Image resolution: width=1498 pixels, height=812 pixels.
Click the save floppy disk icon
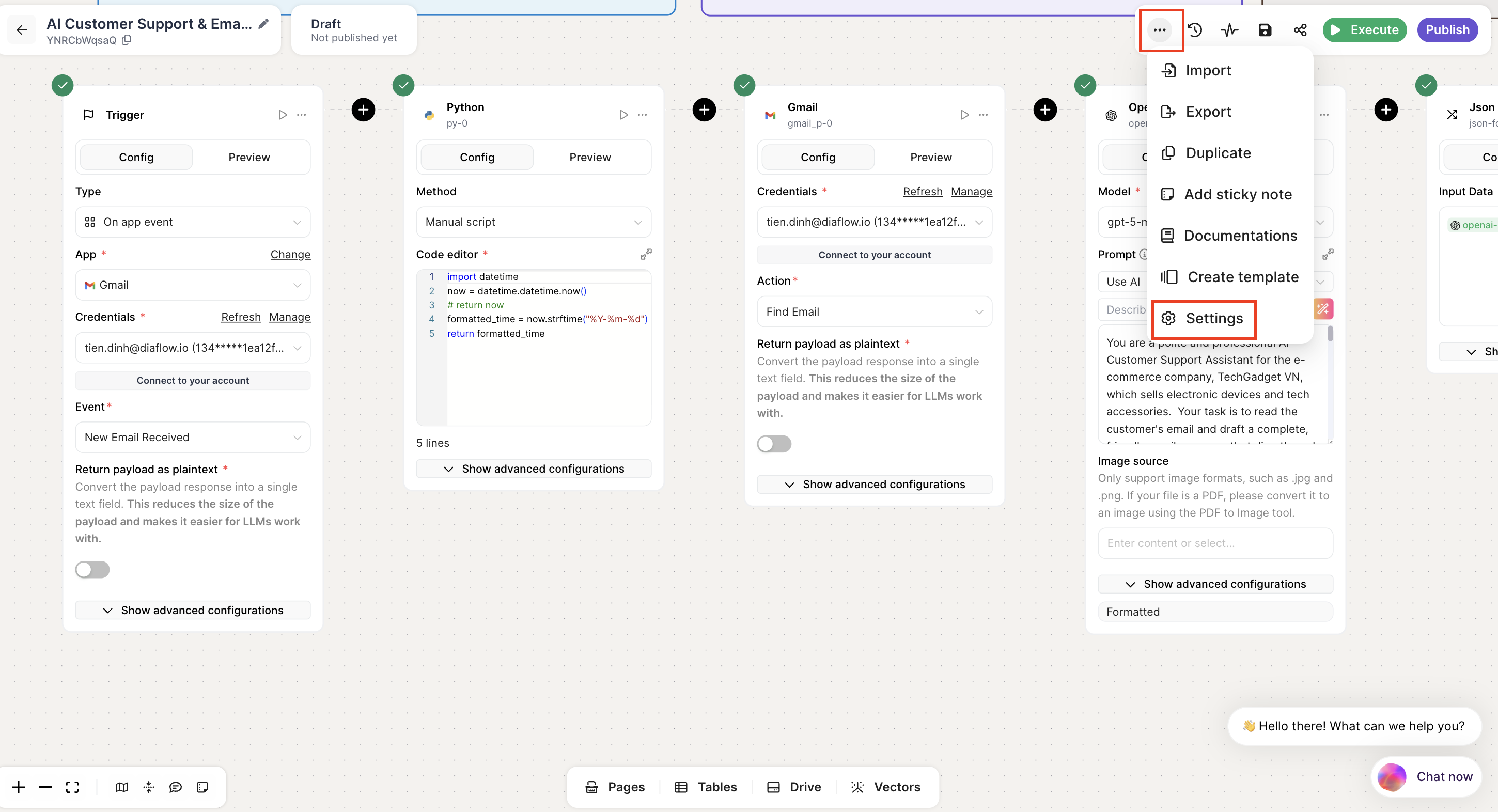[1265, 29]
